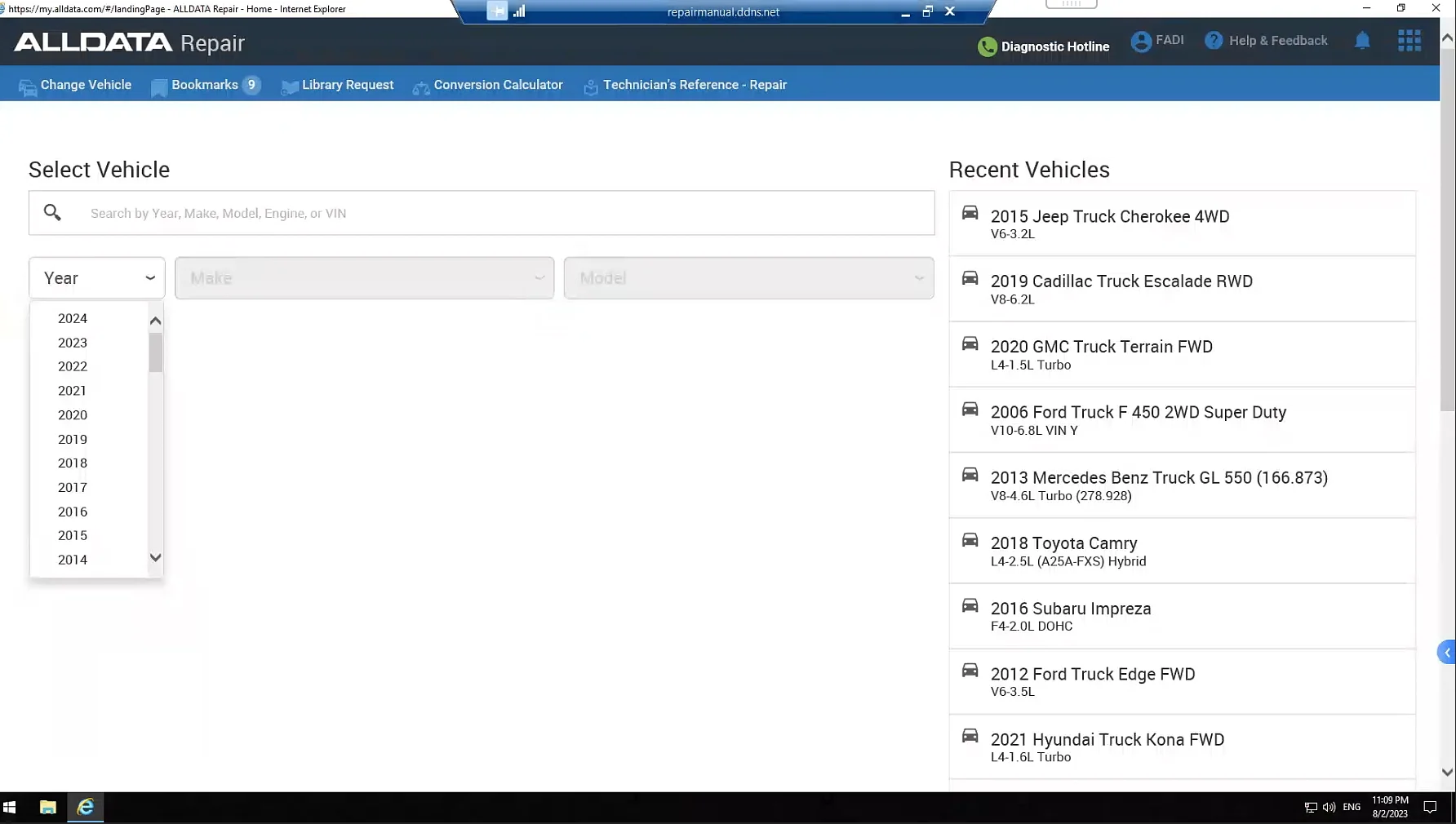The image size is (1456, 824).
Task: Select year 2023 from the list
Action: (73, 343)
